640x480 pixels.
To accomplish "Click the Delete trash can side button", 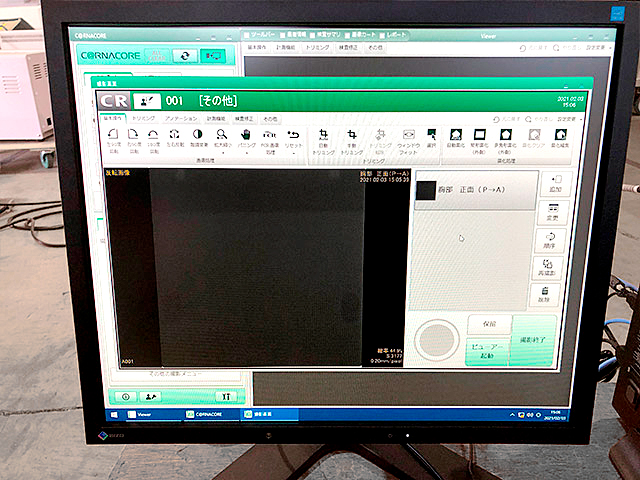I will pos(544,295).
